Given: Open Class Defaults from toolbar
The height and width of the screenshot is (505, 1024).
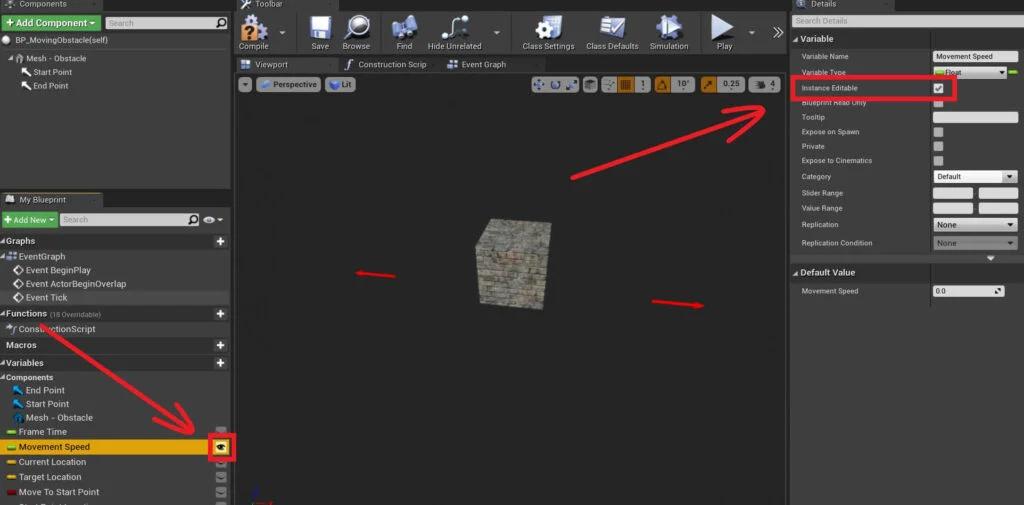Looking at the screenshot, I should tap(610, 28).
